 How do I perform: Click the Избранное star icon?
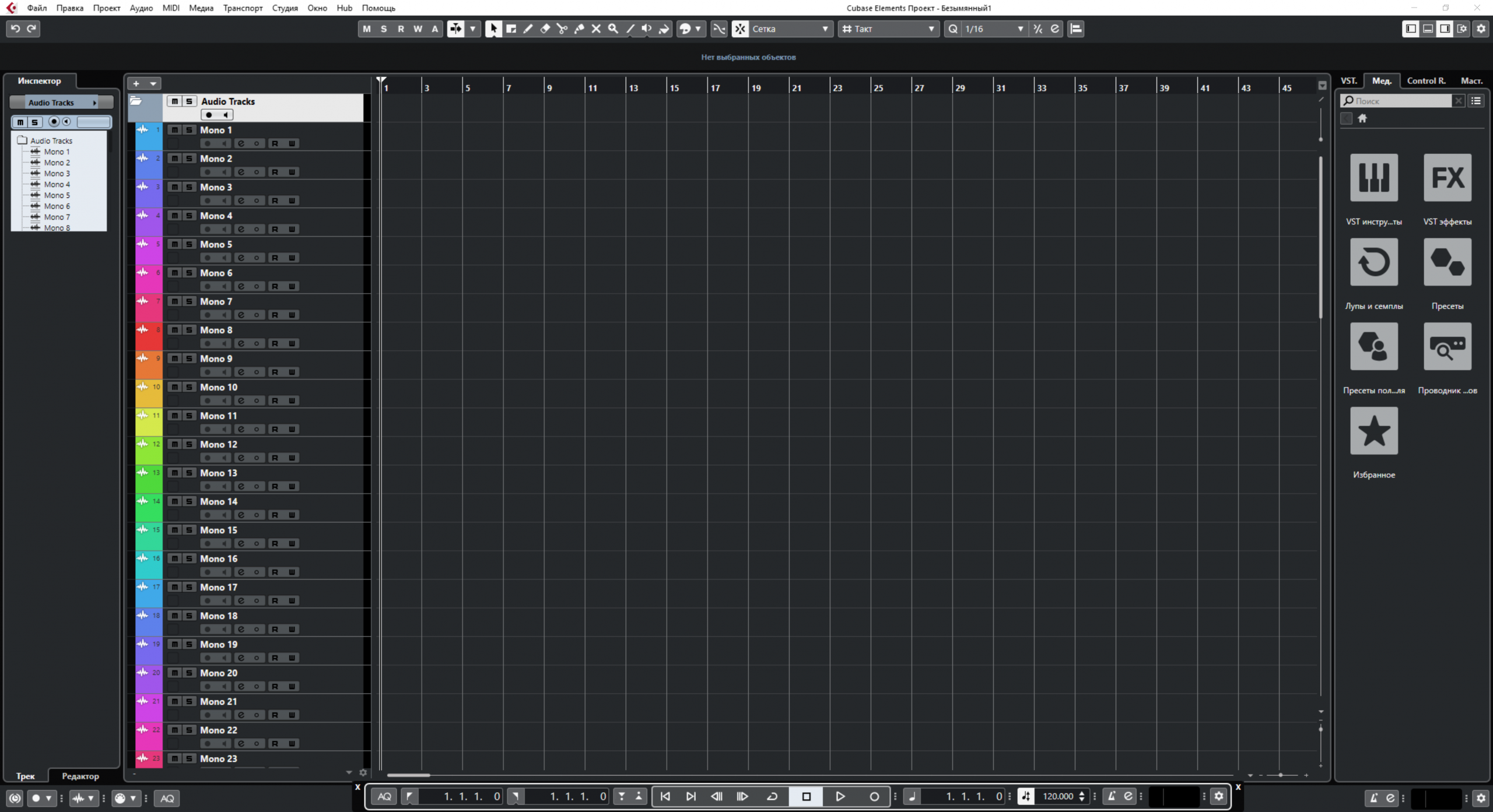(1373, 431)
